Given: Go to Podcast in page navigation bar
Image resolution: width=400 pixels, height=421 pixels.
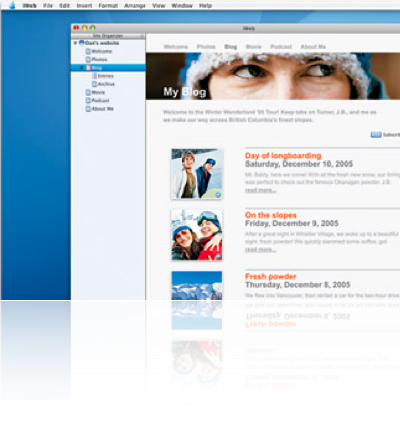Looking at the screenshot, I should [281, 47].
